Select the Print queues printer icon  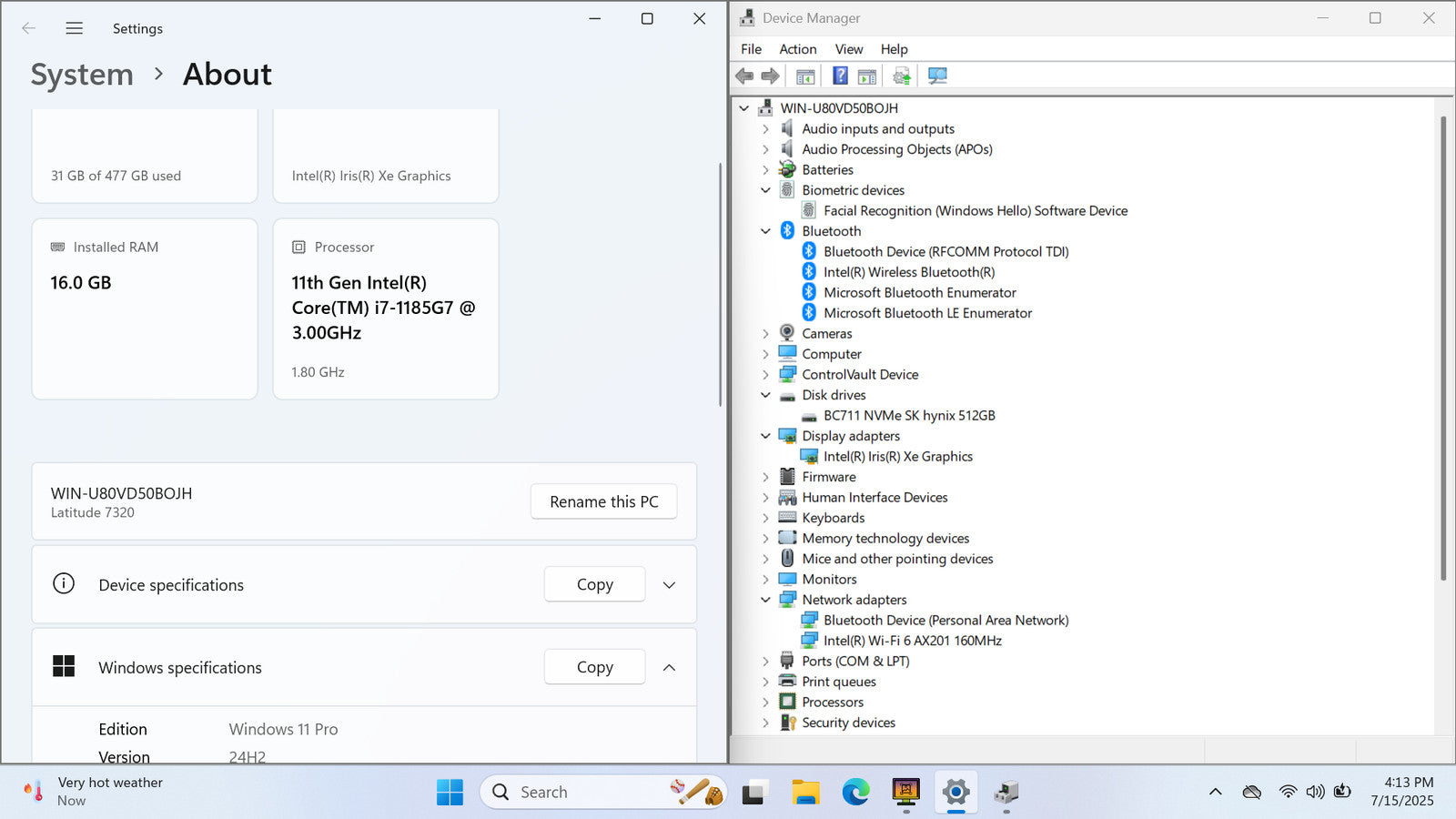point(787,682)
